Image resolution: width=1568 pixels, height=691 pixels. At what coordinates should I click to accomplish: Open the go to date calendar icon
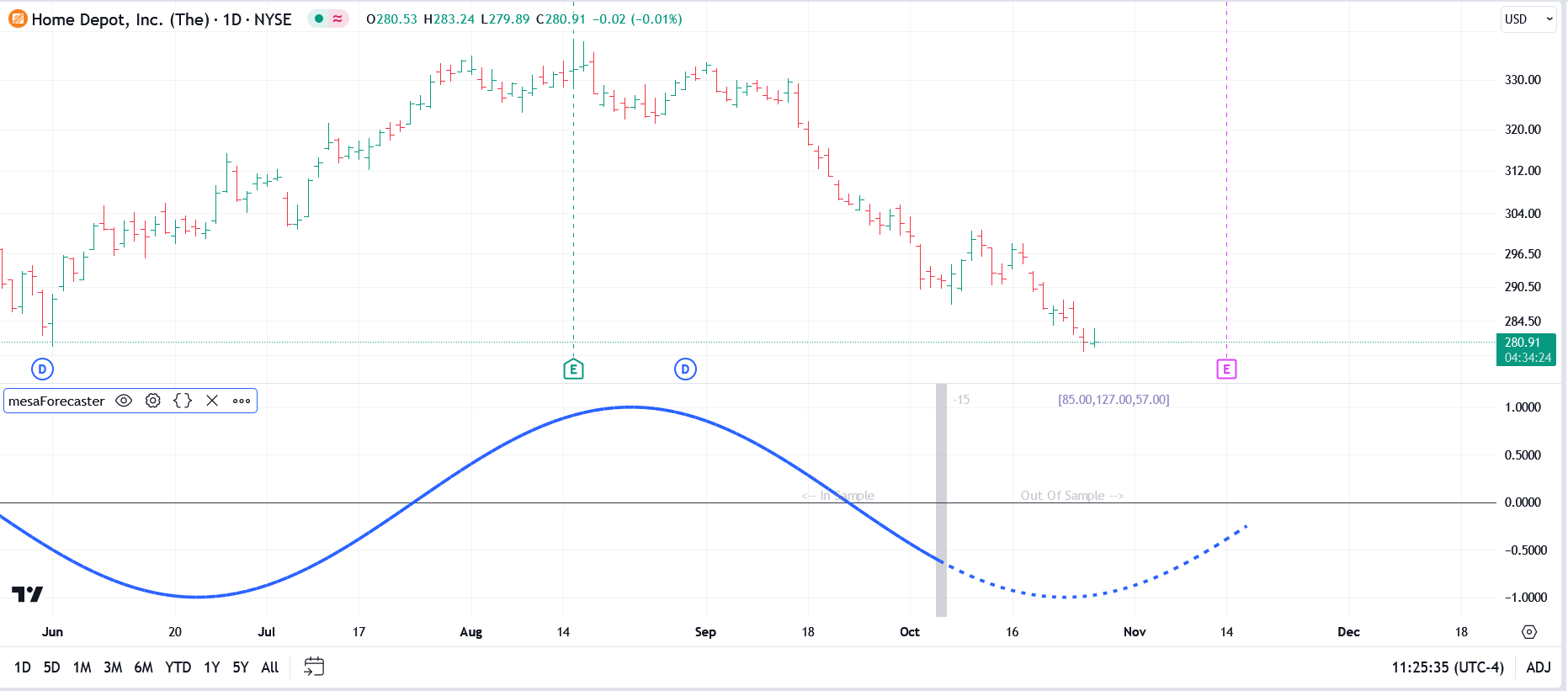pyautogui.click(x=314, y=667)
